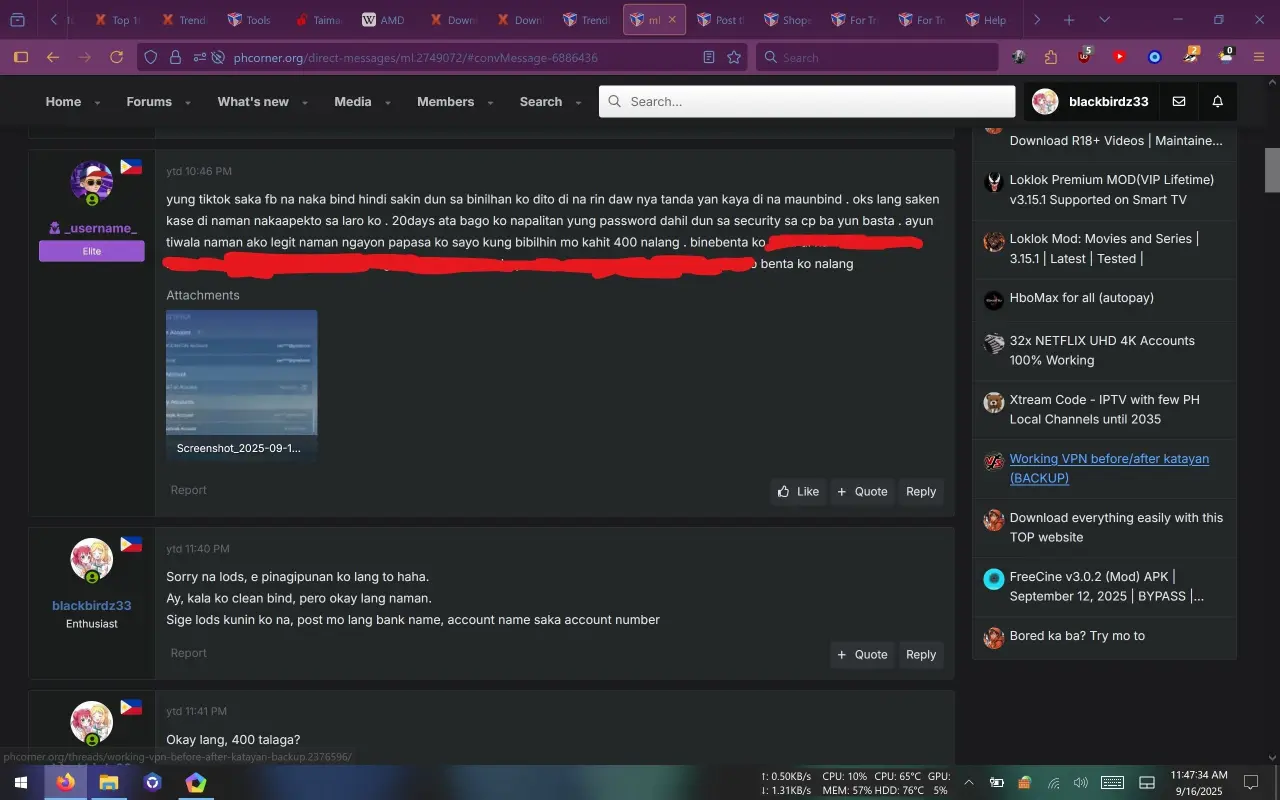
Task: Click _username_ avatar picture
Action: click(92, 182)
